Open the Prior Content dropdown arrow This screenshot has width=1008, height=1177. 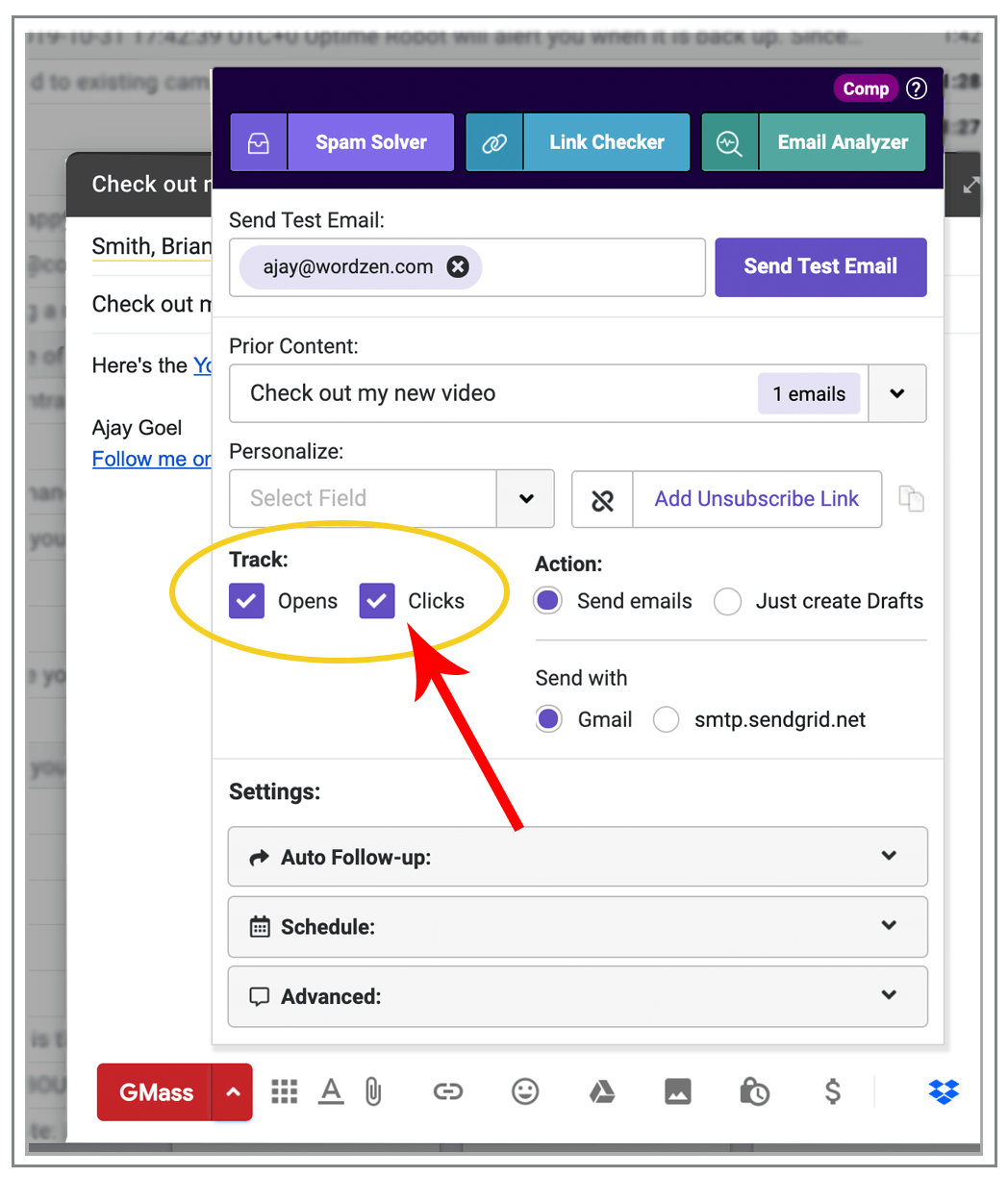point(896,393)
